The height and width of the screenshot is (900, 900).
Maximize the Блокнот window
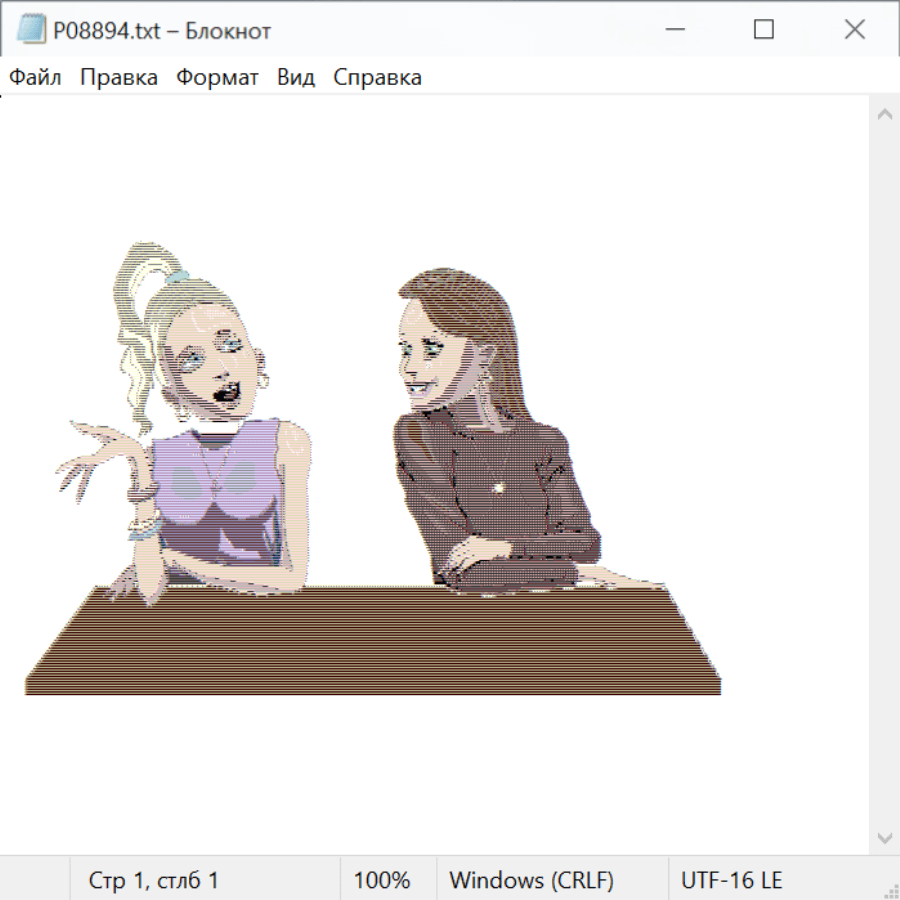coord(764,30)
